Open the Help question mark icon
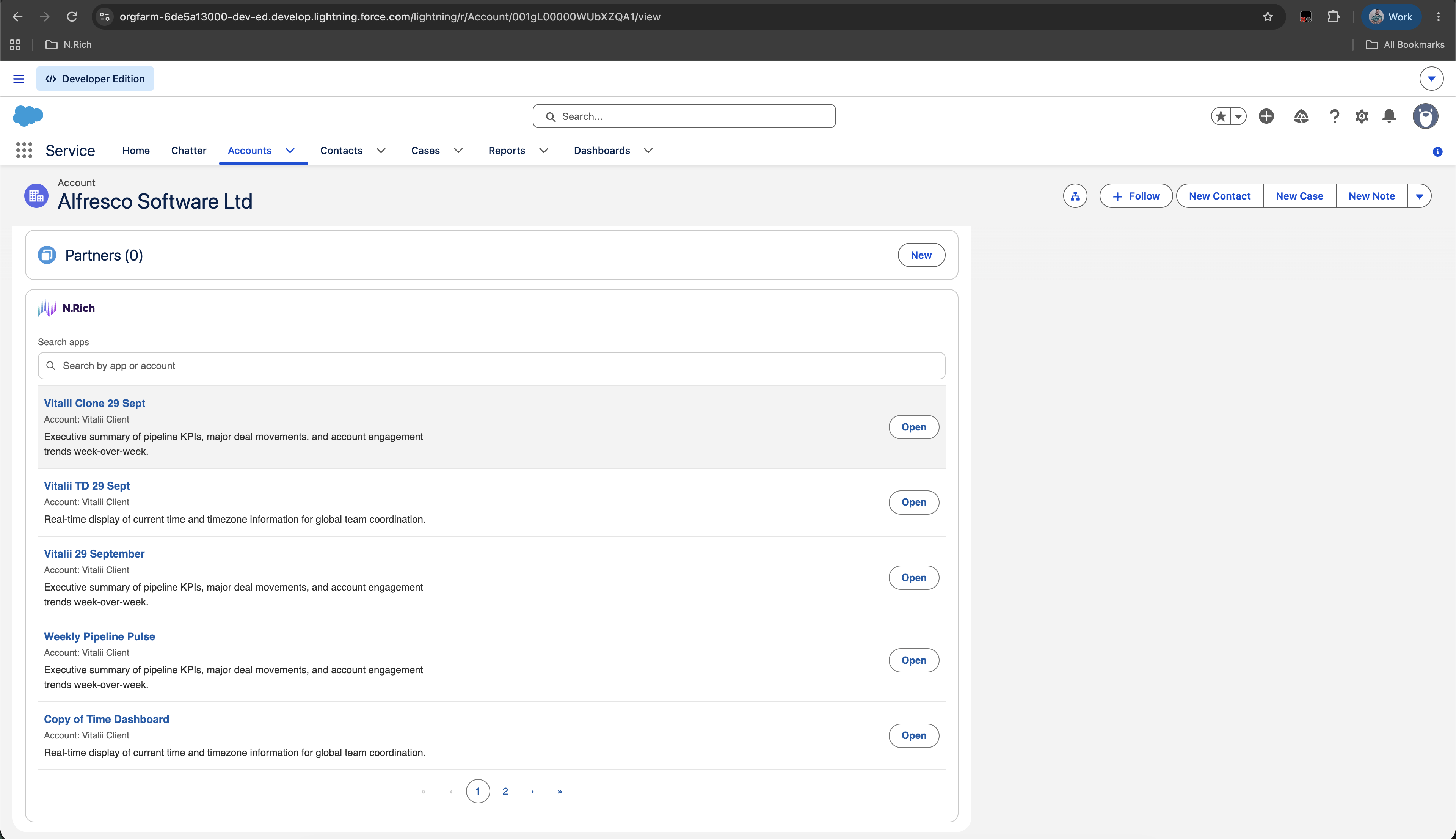The width and height of the screenshot is (1456, 839). (1334, 116)
